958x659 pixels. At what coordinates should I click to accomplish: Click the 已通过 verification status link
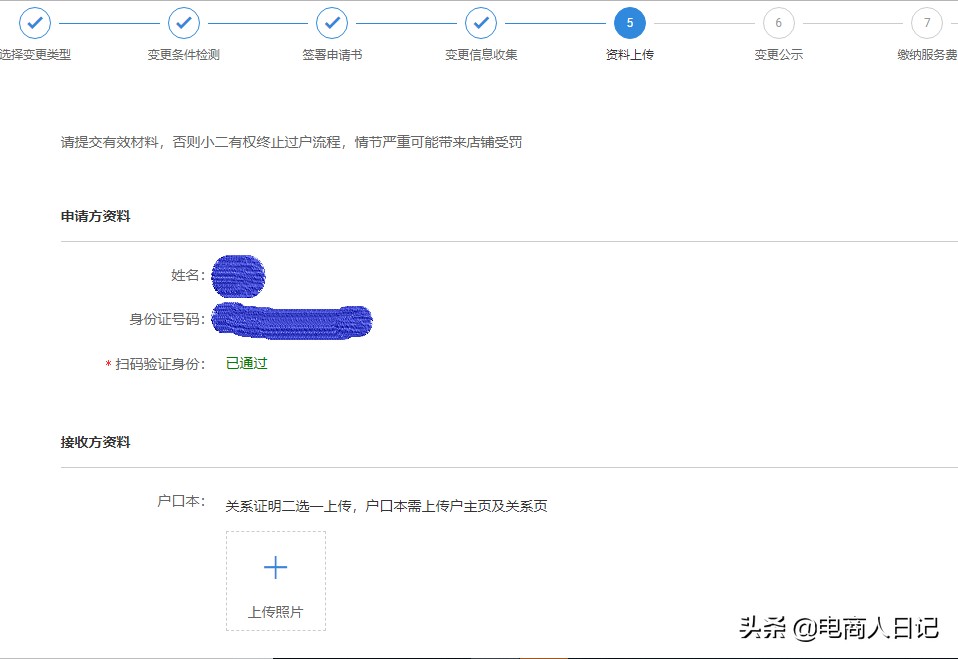click(245, 364)
